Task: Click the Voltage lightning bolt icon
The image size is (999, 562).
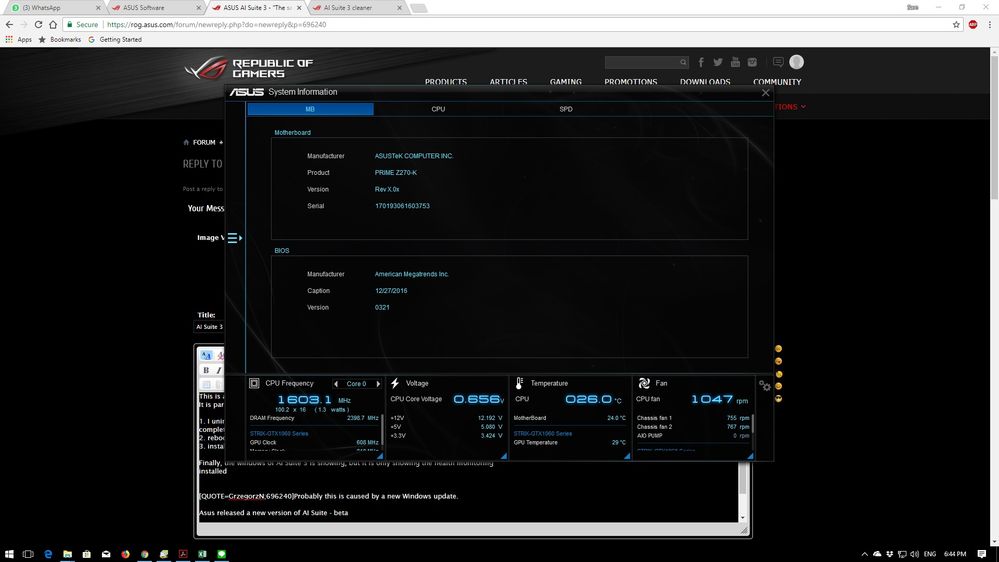Action: pos(395,383)
